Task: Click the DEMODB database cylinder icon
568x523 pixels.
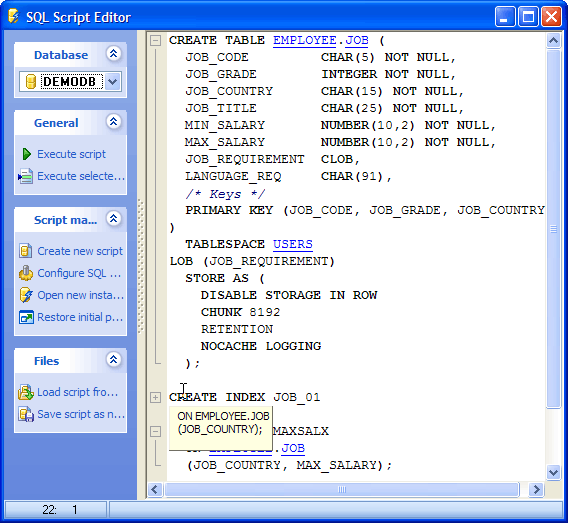Action: click(31, 81)
